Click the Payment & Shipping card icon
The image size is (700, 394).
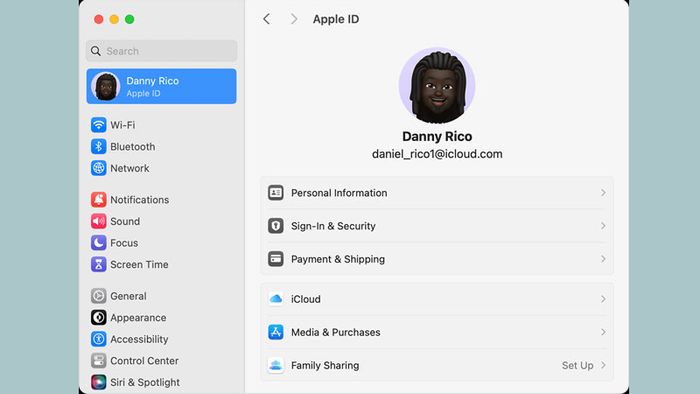(275, 259)
